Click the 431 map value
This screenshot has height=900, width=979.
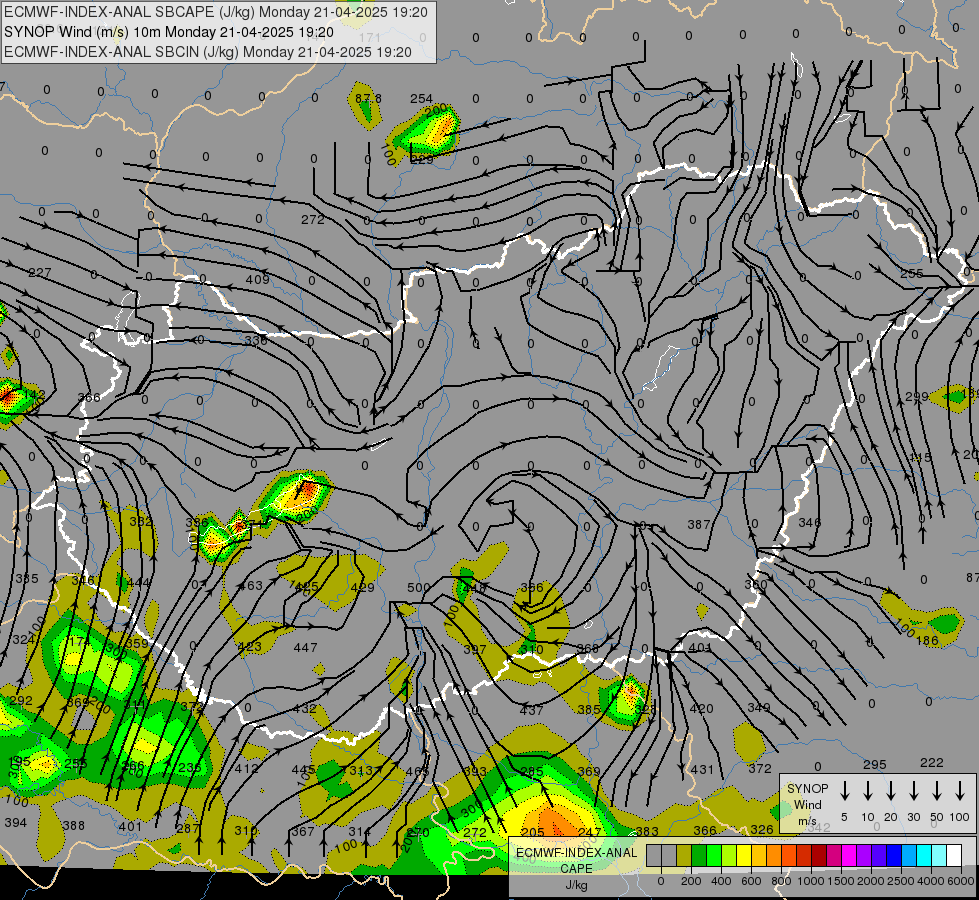coord(702,769)
